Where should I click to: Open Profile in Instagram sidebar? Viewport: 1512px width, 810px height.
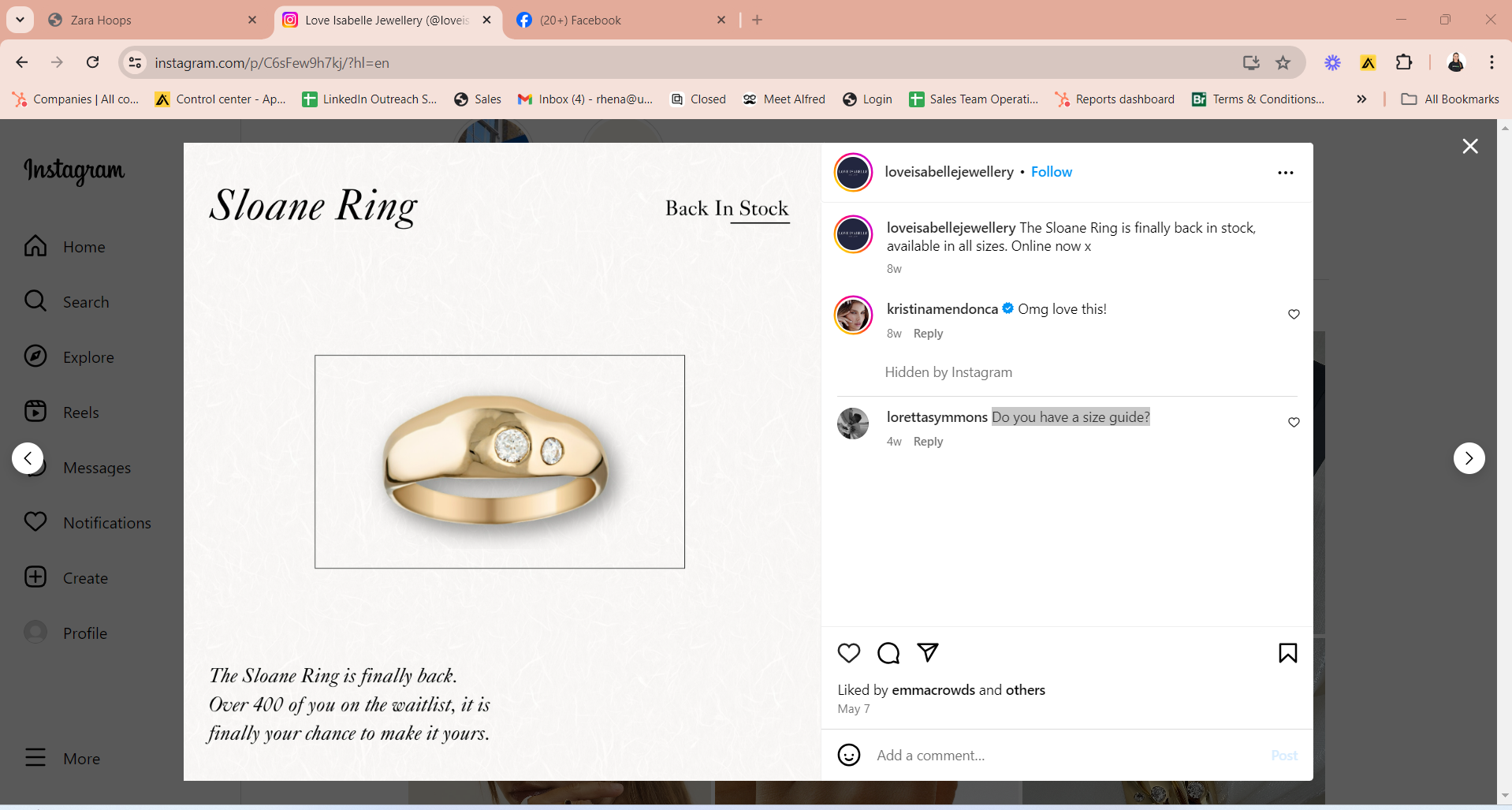coord(65,633)
